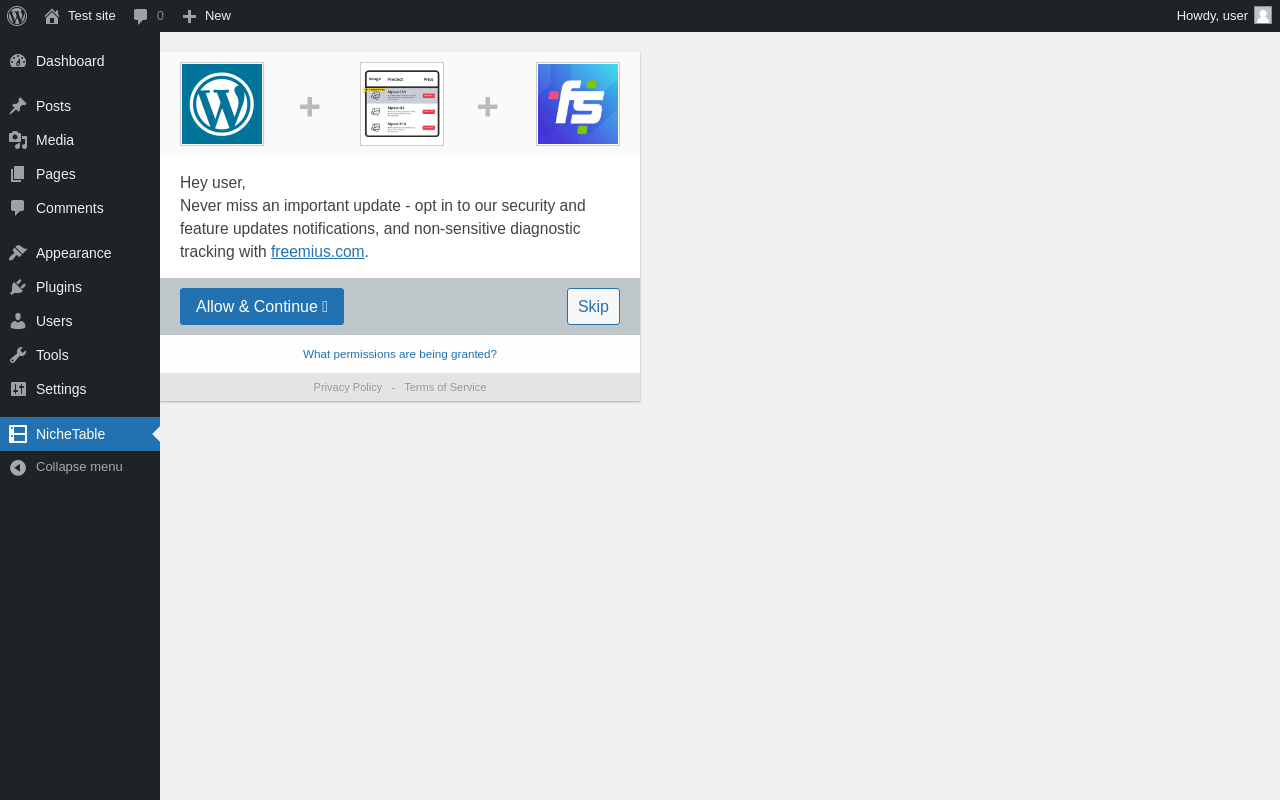Click the Pages icon in sidebar
1280x800 pixels.
point(18,174)
